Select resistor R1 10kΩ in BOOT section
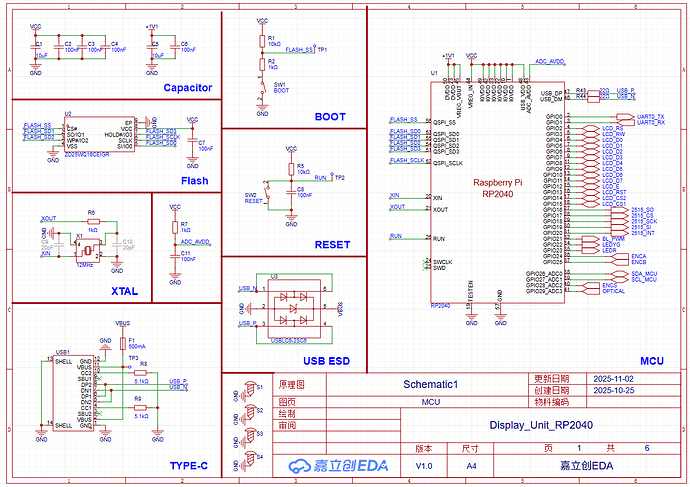Image resolution: width=690 pixels, height=487 pixels. coord(262,41)
